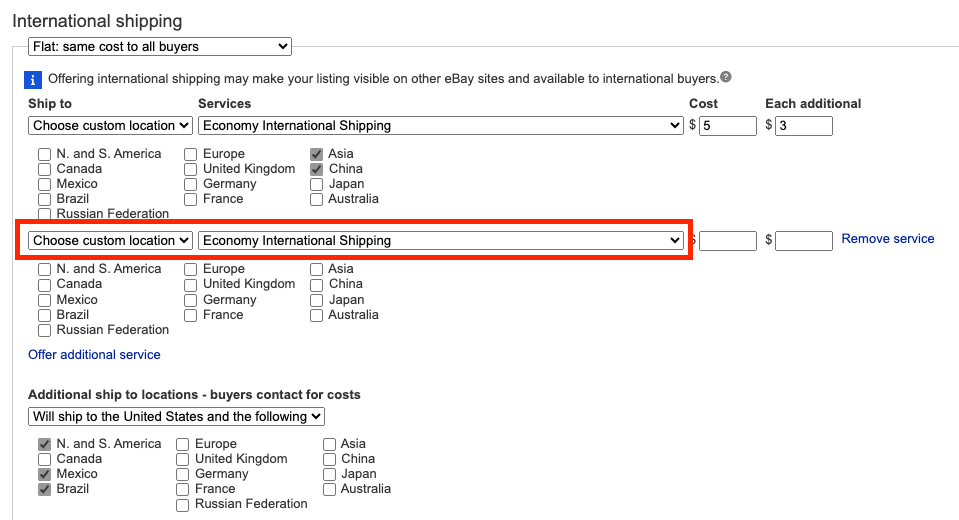This screenshot has width=959, height=520.
Task: Click the first service Cost field showing 5
Action: pyautogui.click(x=728, y=126)
